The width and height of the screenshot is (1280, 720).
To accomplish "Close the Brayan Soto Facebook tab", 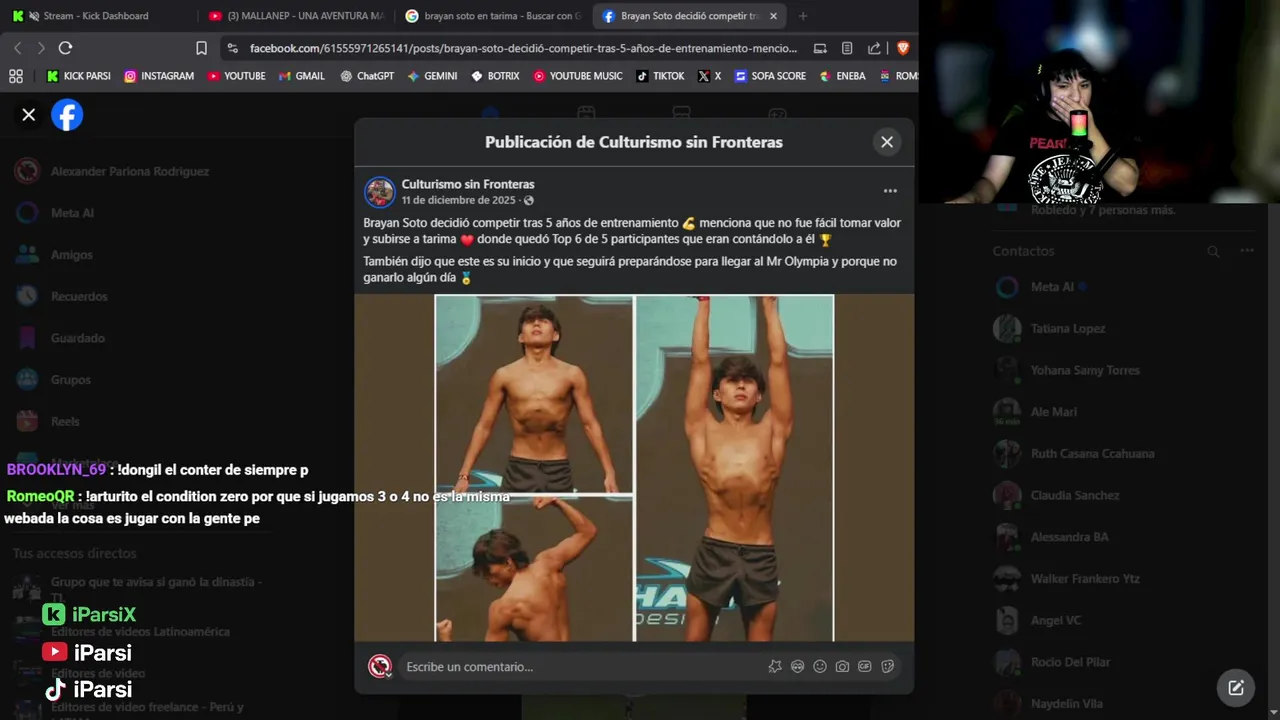I will click(x=773, y=16).
